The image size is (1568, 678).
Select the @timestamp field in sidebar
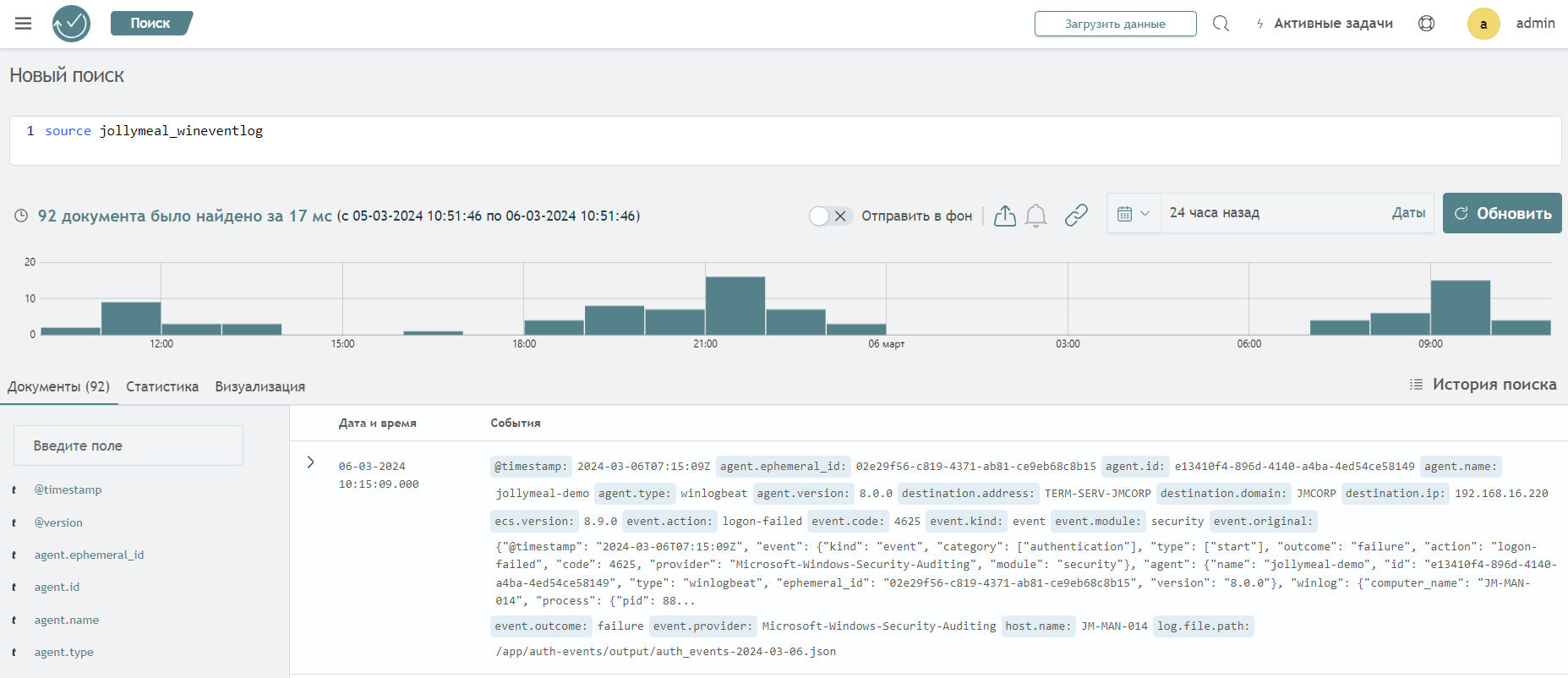coord(68,489)
